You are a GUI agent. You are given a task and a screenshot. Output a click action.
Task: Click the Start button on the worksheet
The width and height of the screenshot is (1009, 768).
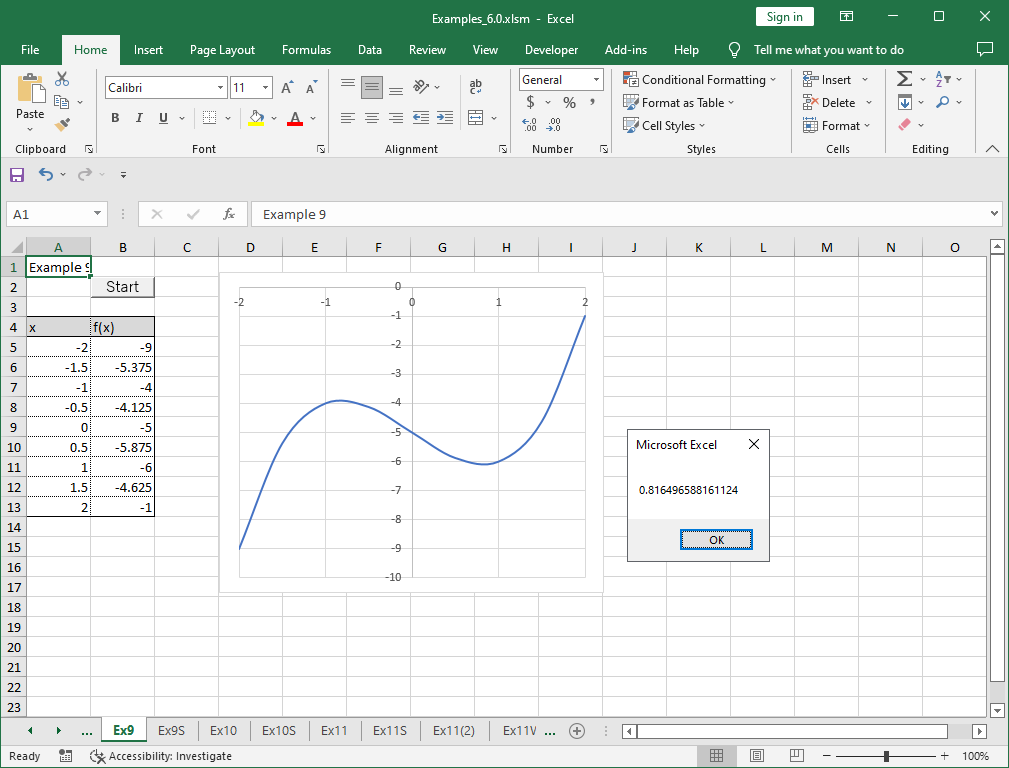[x=122, y=287]
